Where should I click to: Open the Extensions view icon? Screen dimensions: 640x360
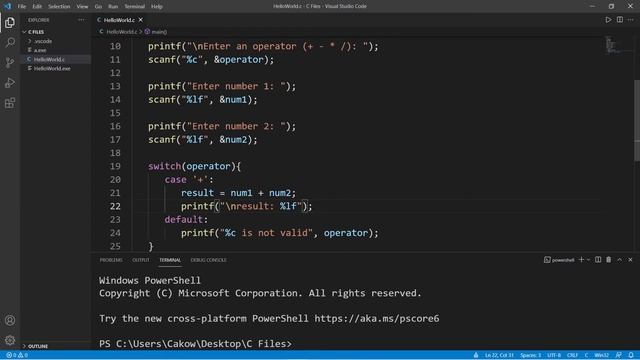(10, 102)
